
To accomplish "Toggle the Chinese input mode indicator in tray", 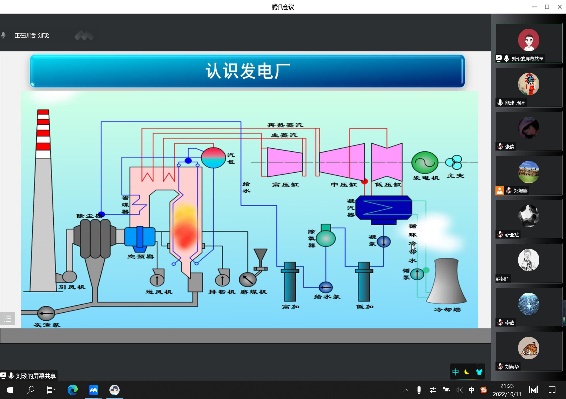I will (x=471, y=390).
